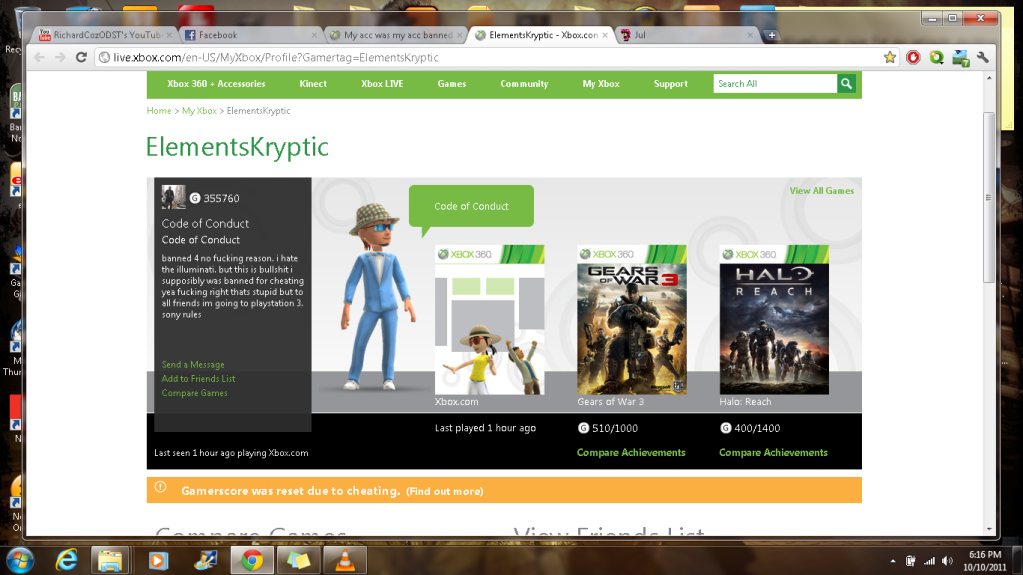This screenshot has width=1023, height=575.
Task: Click View All Games link
Action: [x=821, y=191]
